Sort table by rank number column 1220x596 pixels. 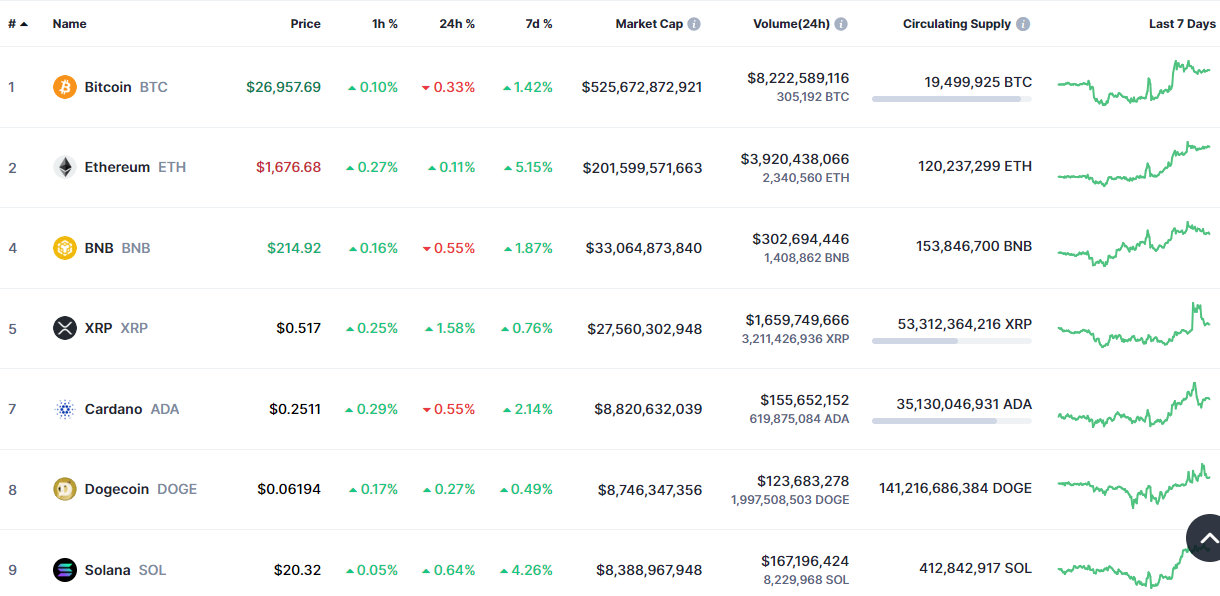(18, 24)
